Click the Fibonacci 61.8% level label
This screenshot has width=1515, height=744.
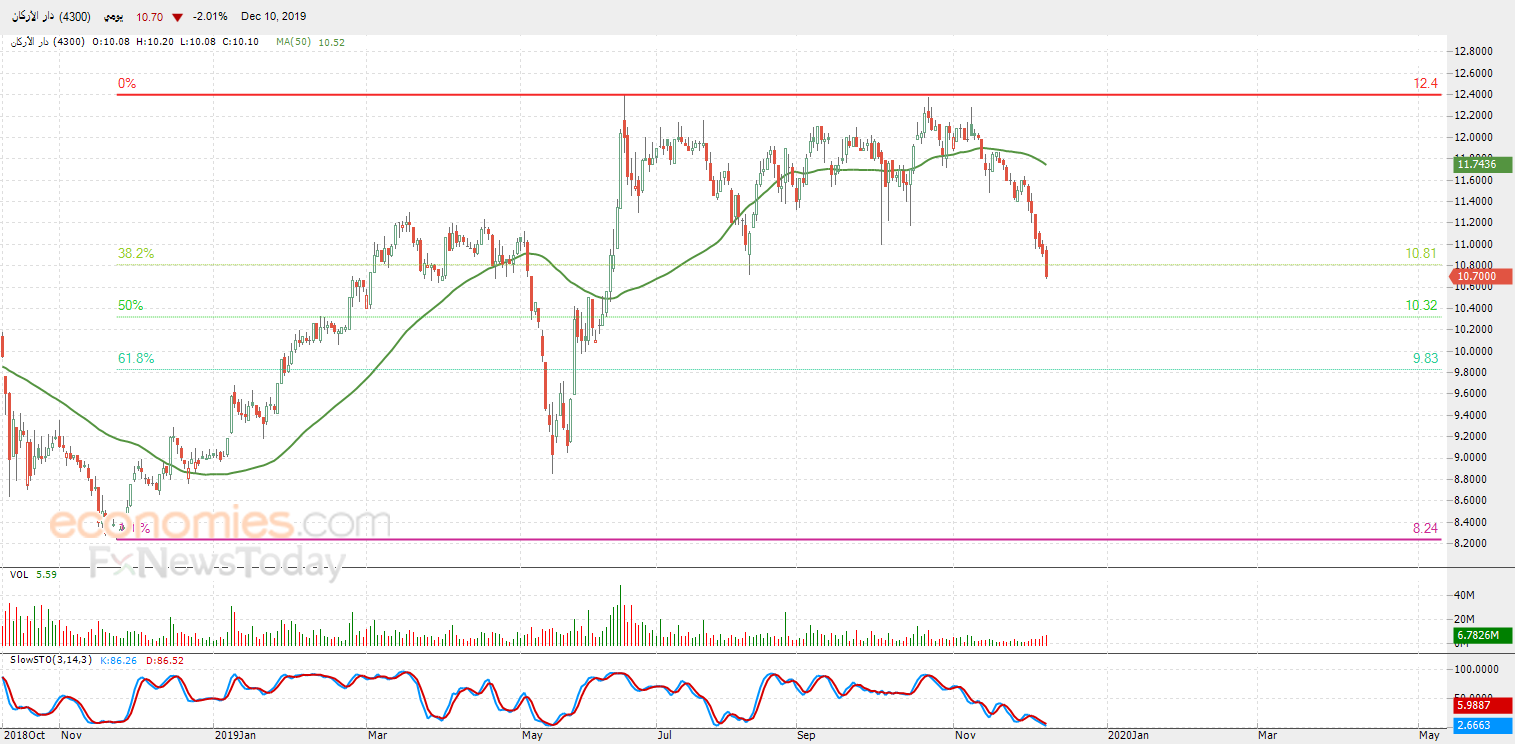pyautogui.click(x=136, y=358)
